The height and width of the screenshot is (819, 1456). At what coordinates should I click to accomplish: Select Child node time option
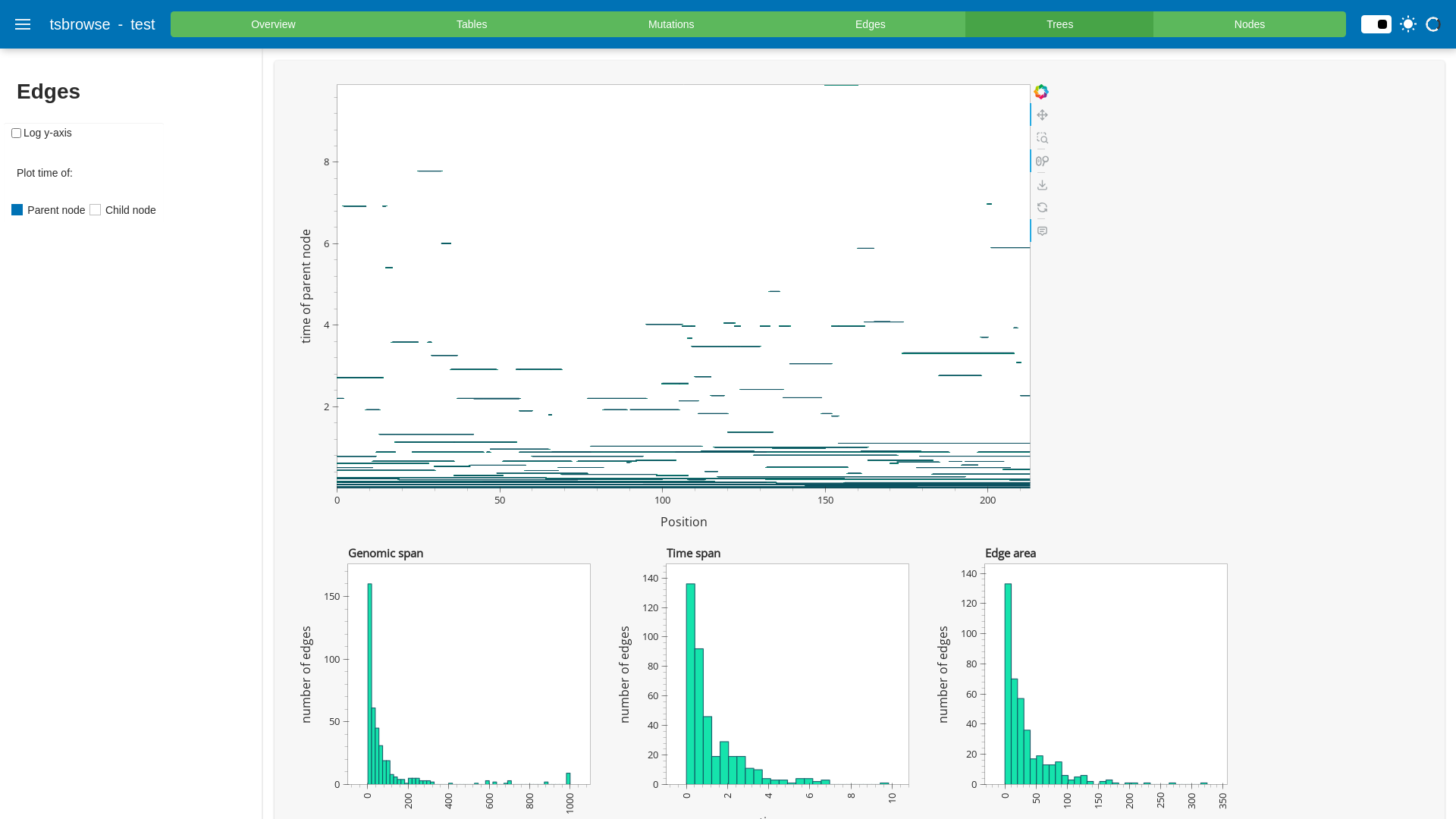click(x=96, y=210)
